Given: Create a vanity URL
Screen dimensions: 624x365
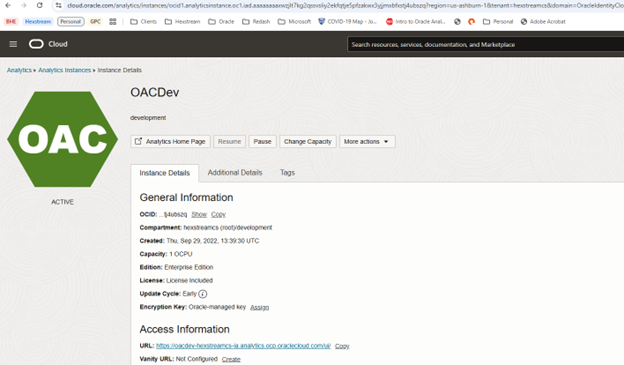Looking at the screenshot, I should click(x=231, y=359).
